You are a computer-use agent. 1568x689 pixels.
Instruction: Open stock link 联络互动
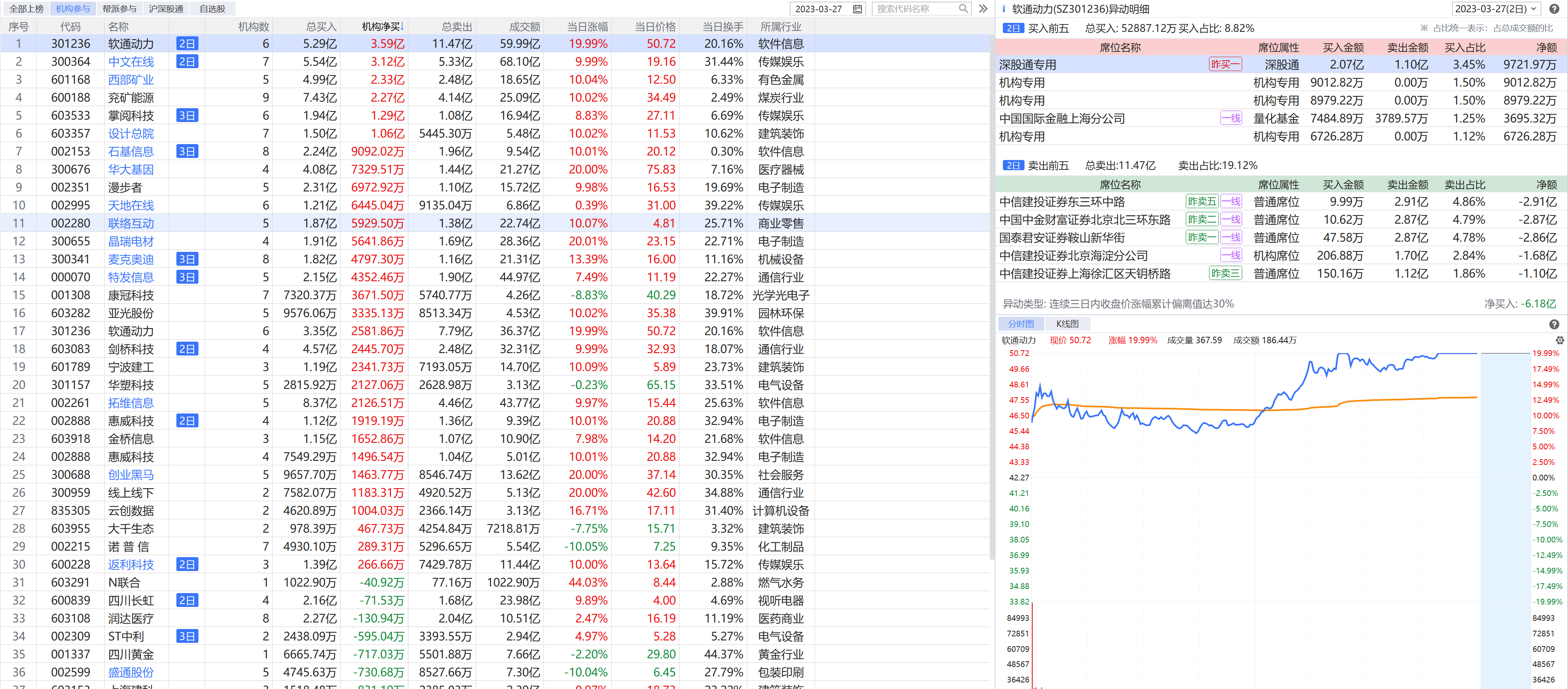tap(131, 223)
